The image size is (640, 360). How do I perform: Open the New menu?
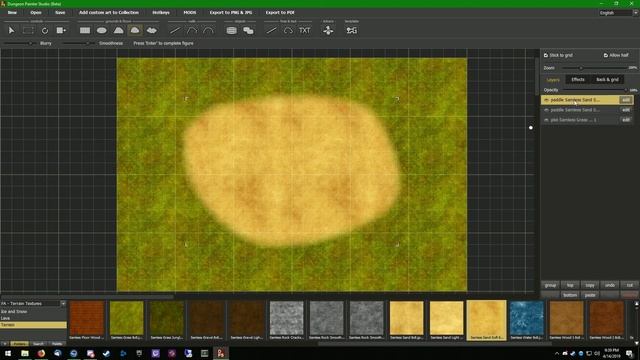click(x=12, y=13)
